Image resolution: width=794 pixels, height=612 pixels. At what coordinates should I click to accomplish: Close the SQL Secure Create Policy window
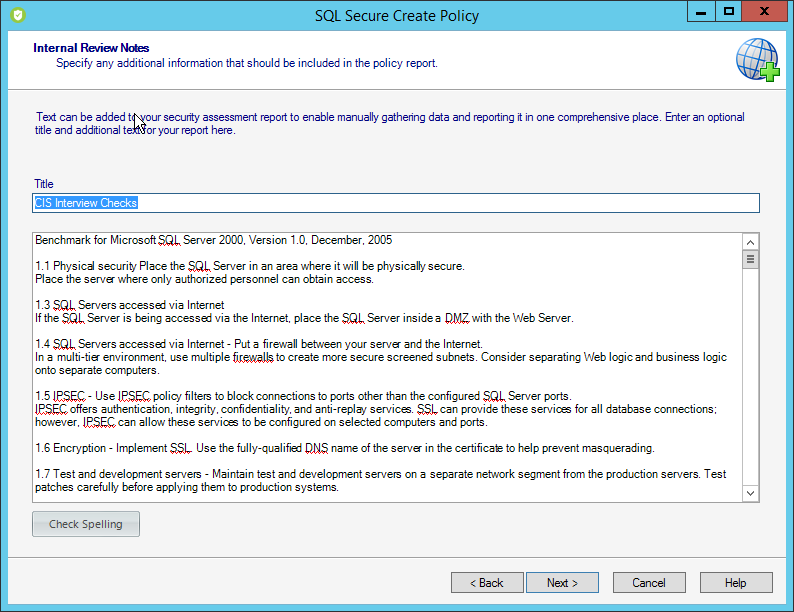(765, 12)
